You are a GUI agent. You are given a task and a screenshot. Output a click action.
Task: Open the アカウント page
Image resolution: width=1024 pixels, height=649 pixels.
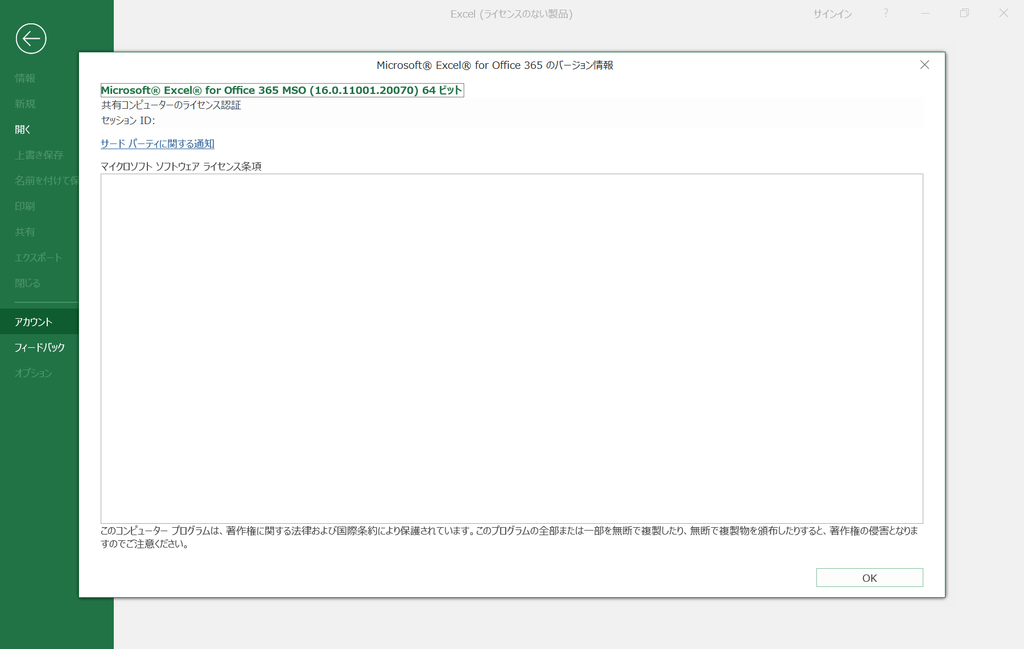click(x=39, y=322)
